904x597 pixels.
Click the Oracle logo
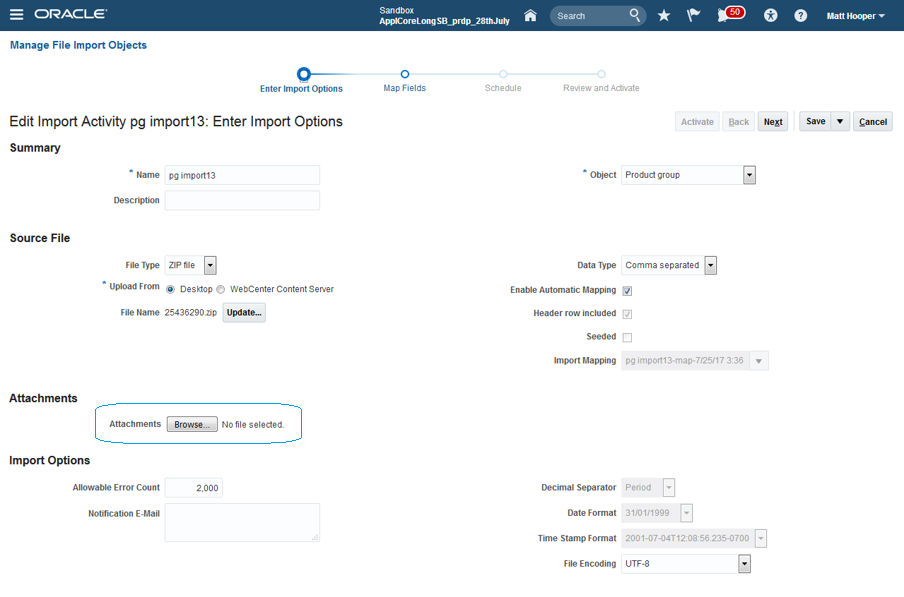pos(70,14)
